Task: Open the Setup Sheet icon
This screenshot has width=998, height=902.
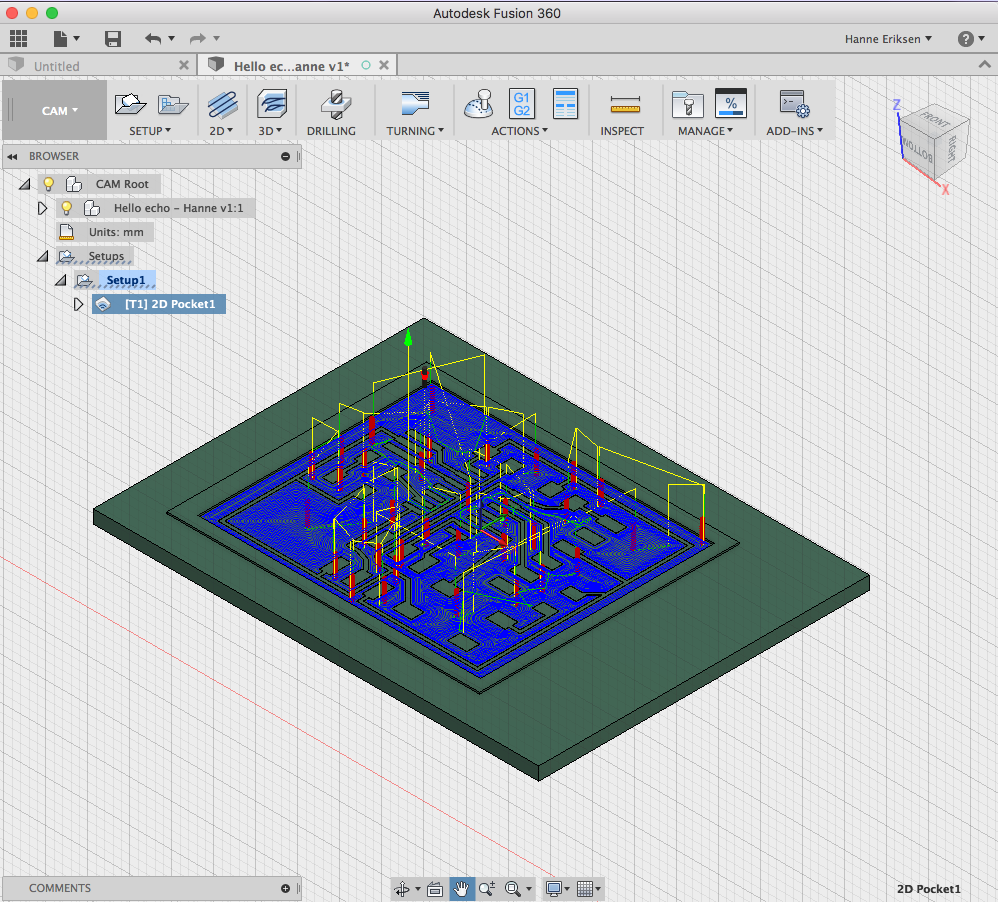Action: click(565, 104)
